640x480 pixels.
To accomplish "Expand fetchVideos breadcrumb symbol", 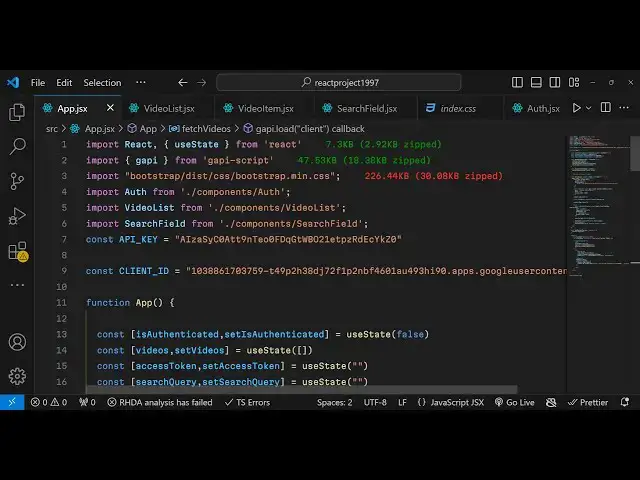I will pyautogui.click(x=200, y=129).
